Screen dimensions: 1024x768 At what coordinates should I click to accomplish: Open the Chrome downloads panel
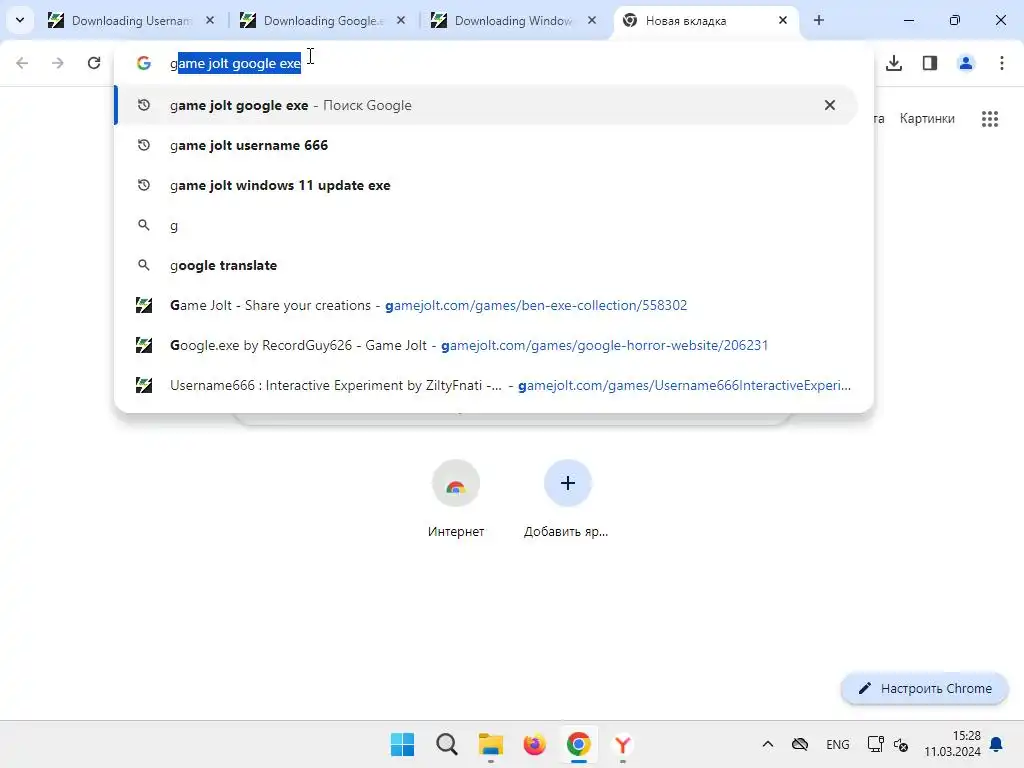click(894, 63)
